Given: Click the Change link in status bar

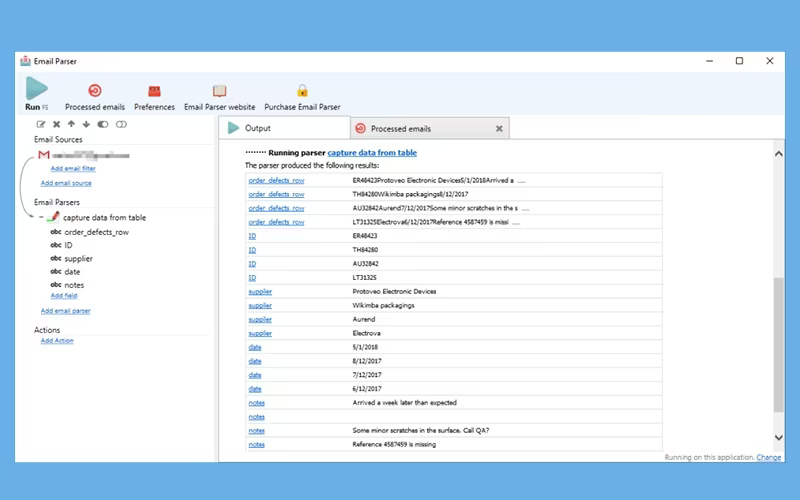Looking at the screenshot, I should coord(768,457).
